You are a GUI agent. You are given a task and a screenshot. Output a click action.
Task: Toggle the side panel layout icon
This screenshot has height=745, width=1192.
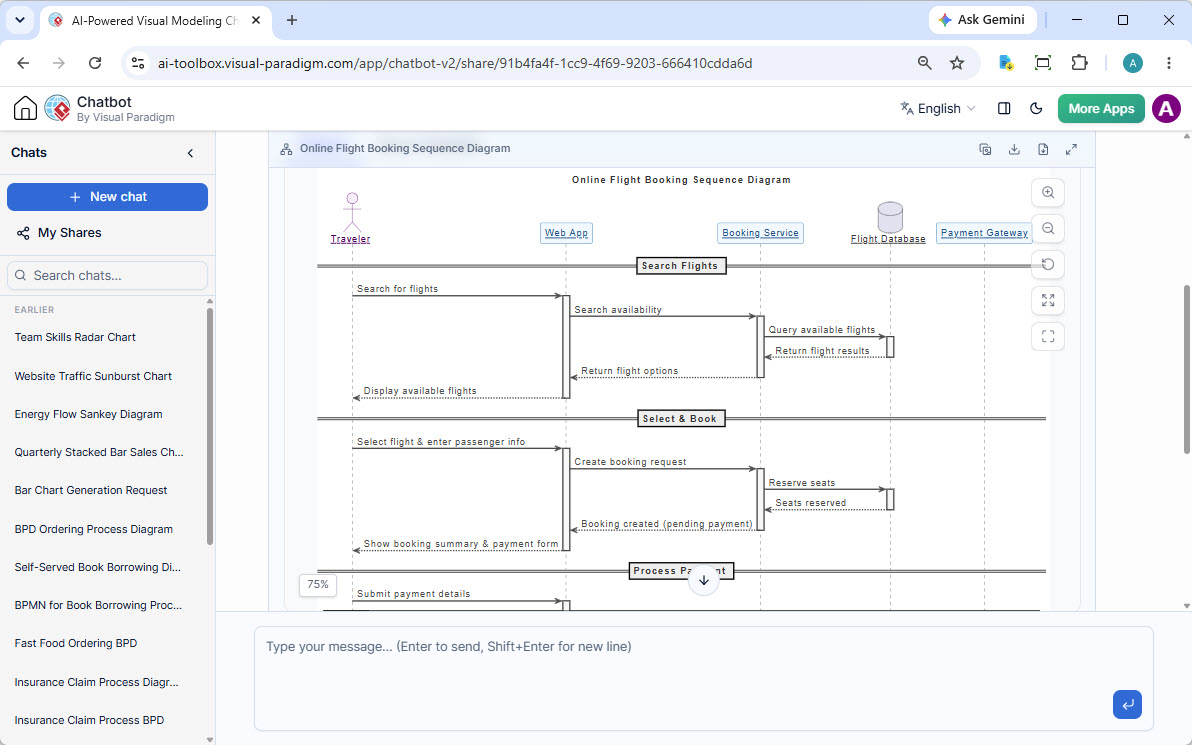click(1003, 109)
